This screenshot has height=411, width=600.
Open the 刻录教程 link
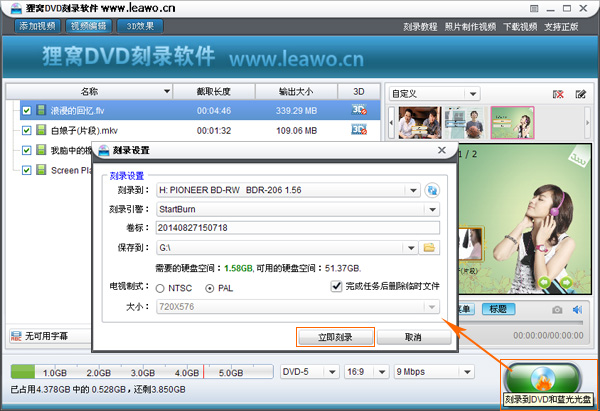point(420,27)
